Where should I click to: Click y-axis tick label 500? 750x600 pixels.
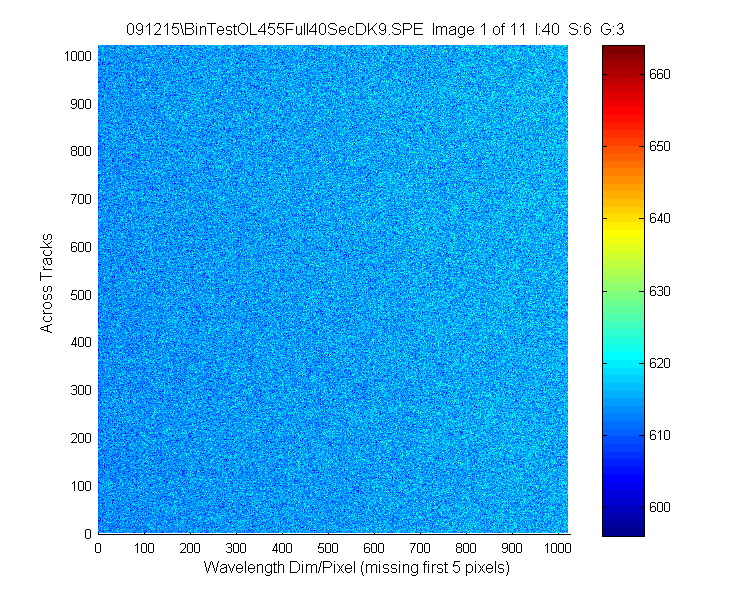coord(81,295)
